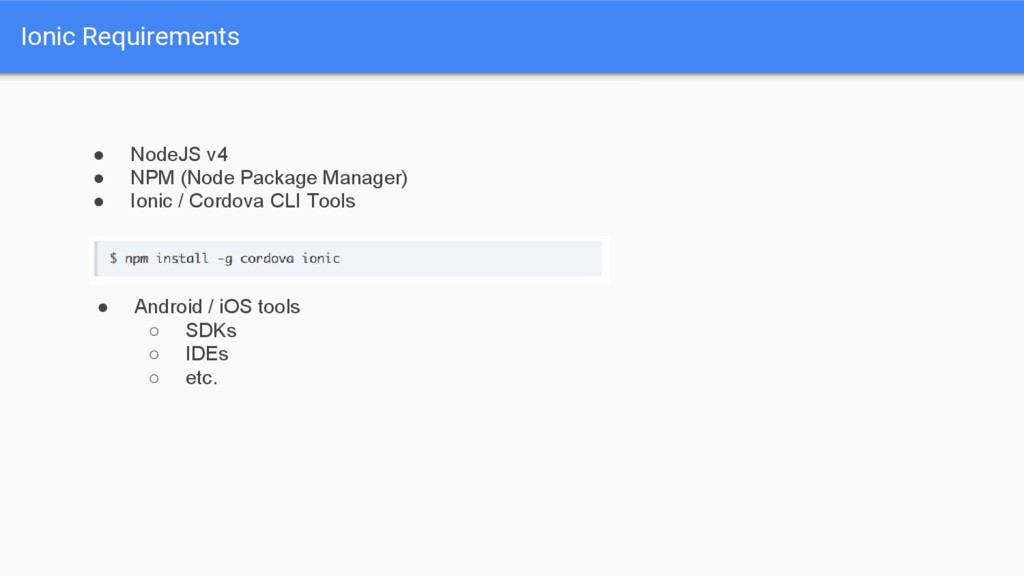
Task: Click the bullet dot before NodeJS v4
Action: tap(99, 155)
